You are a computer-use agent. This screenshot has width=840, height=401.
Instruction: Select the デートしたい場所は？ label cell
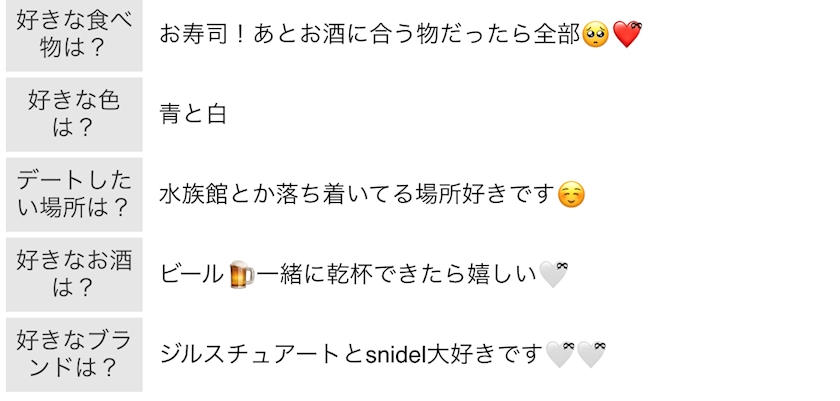coord(74,194)
